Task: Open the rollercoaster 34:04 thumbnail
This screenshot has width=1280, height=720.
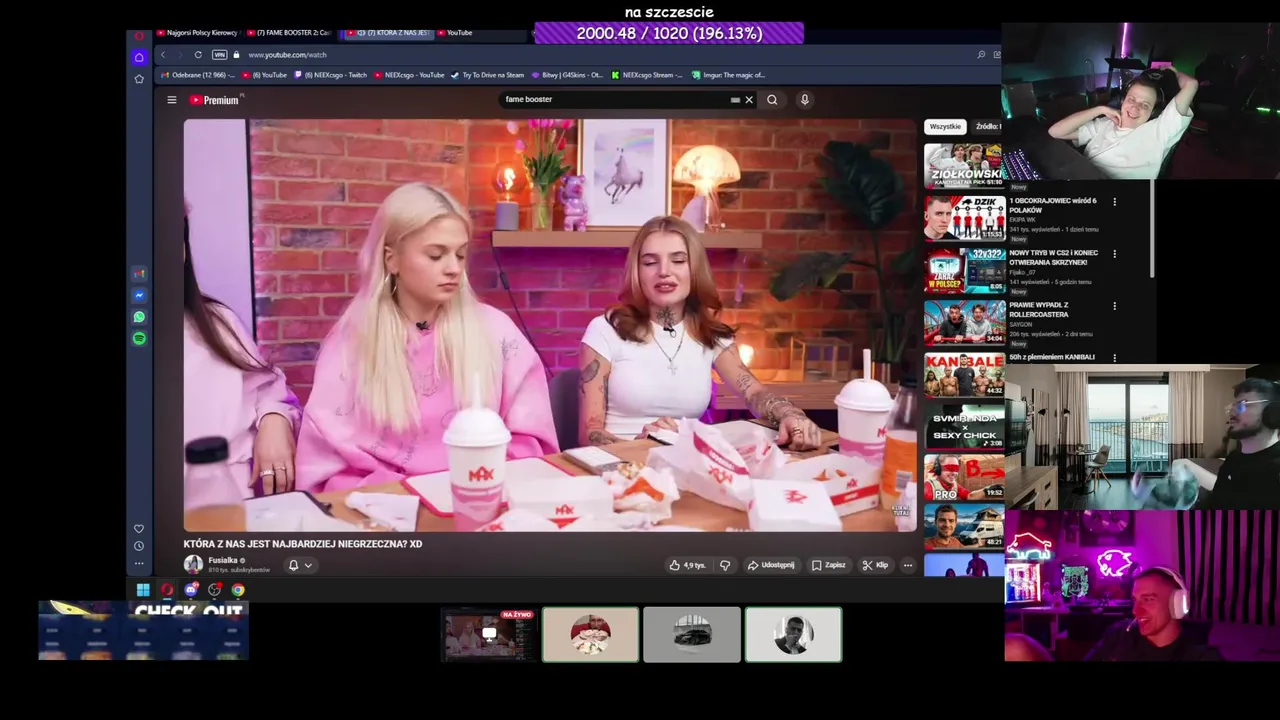Action: (964, 321)
